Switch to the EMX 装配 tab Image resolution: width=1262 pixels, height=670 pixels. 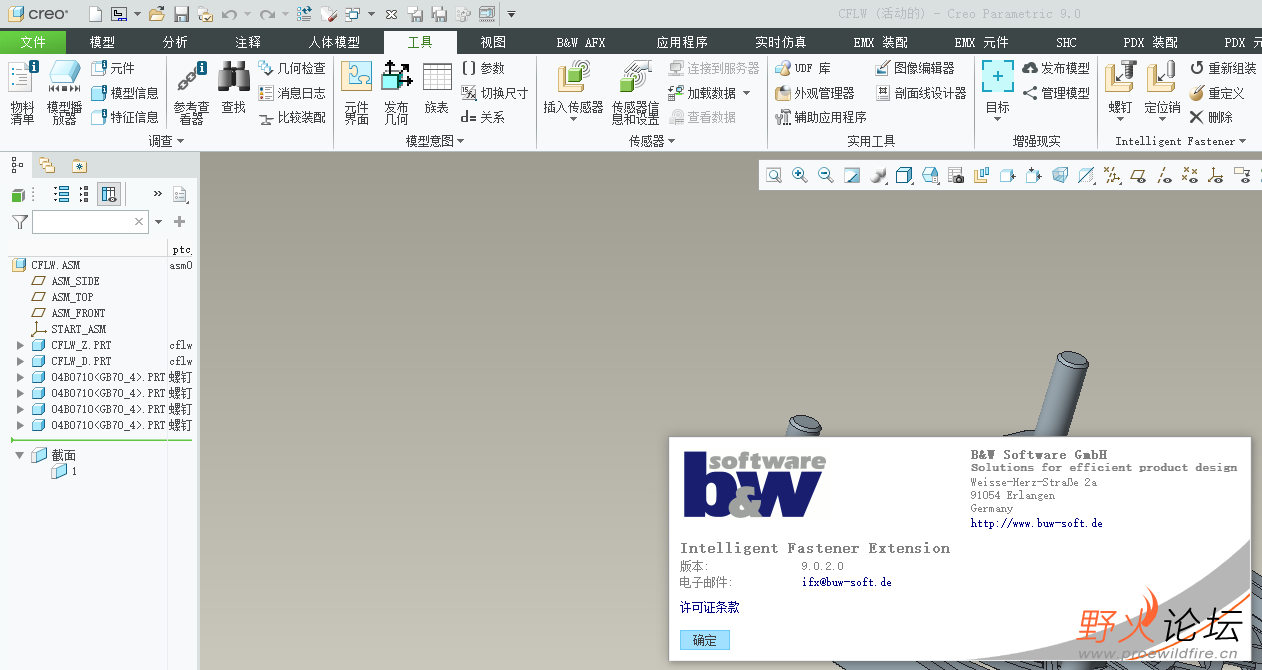point(880,42)
